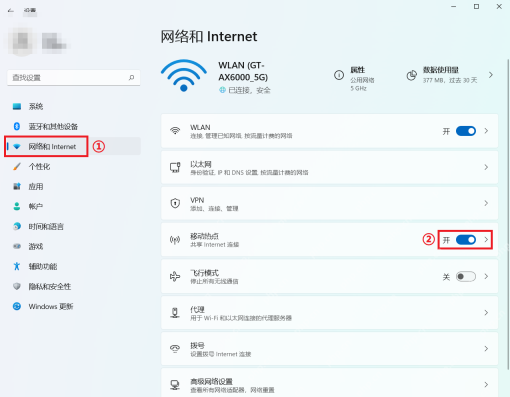Click the 辅助功能 accessibility icon
Screen dimensions: 510x397
point(17,266)
